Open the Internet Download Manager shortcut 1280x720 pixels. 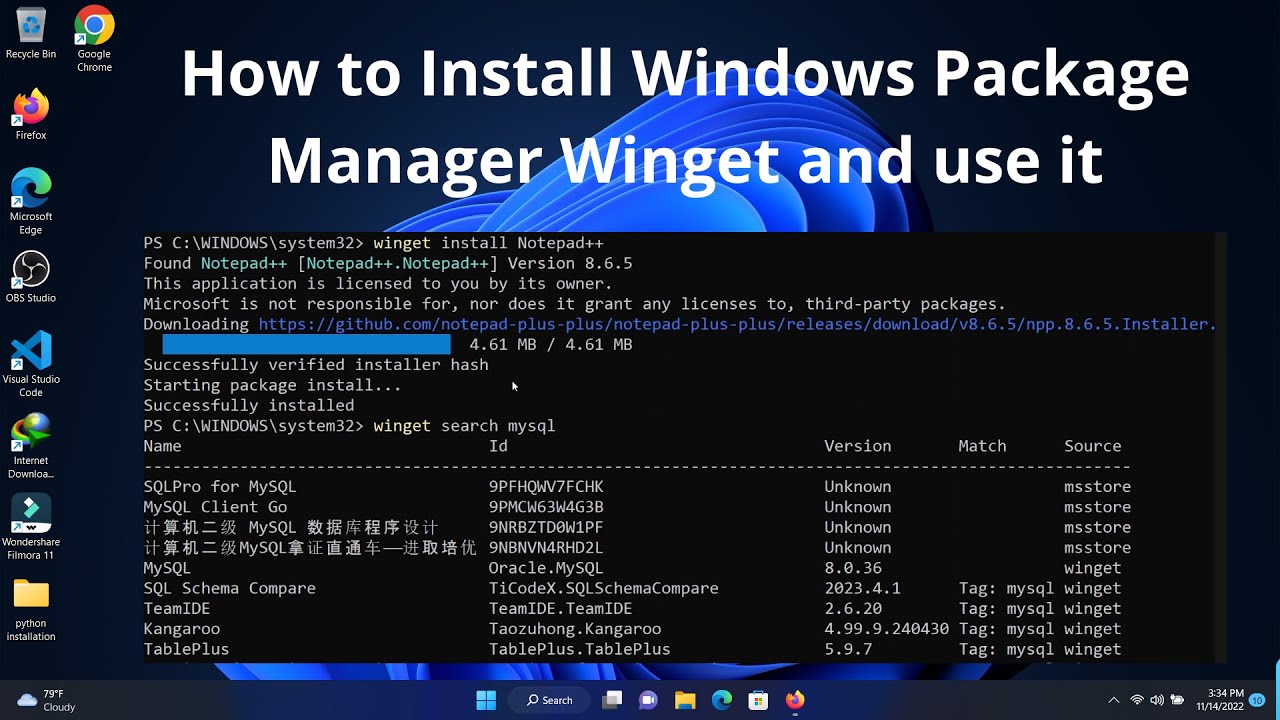[31, 447]
